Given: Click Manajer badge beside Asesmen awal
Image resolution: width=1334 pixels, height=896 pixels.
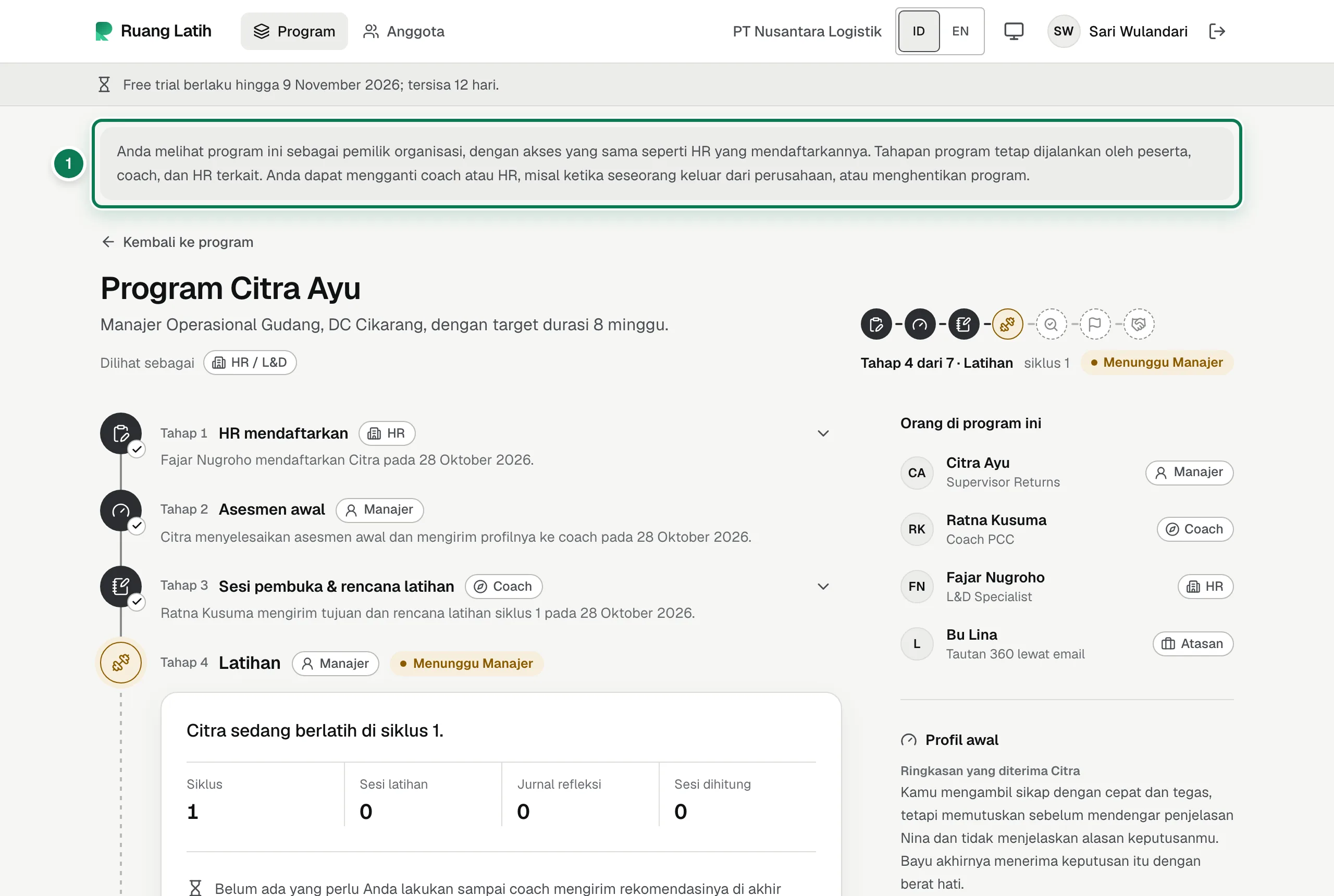Looking at the screenshot, I should (379, 509).
